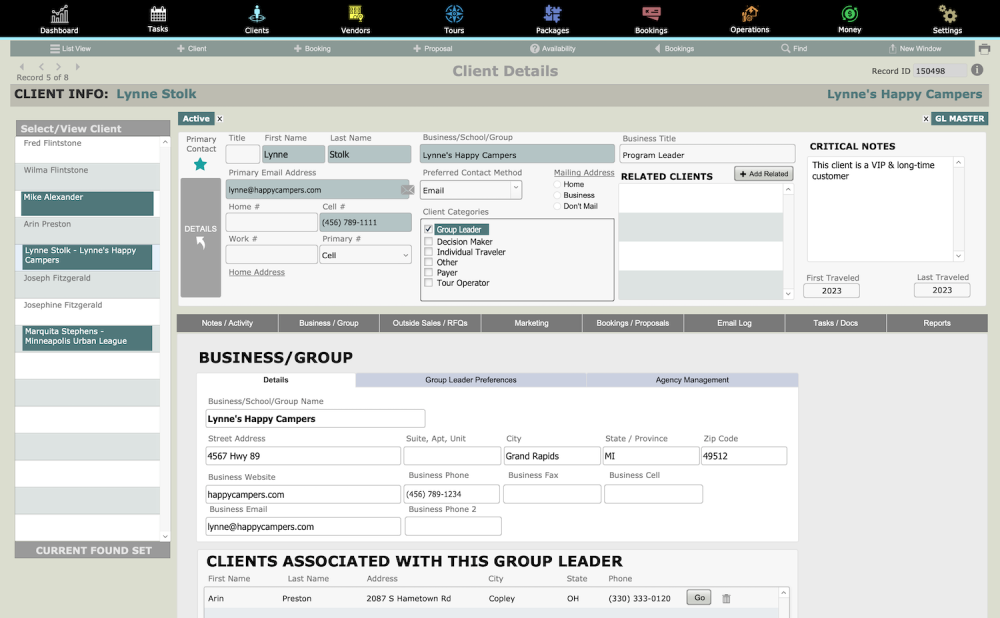Check the Decision Maker category
The image size is (1000, 618).
coord(429,242)
